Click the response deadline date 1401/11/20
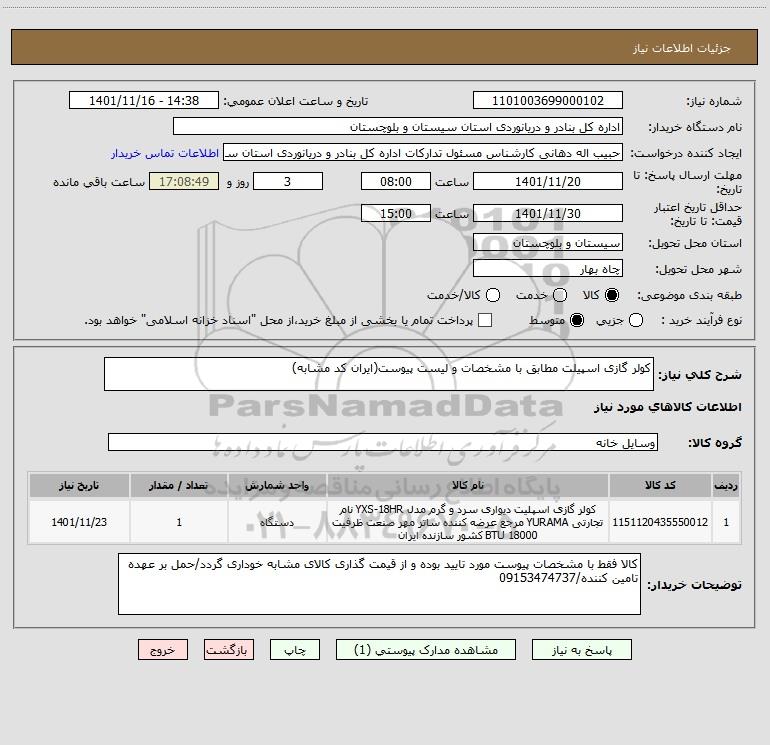The image size is (770, 745). [x=548, y=181]
